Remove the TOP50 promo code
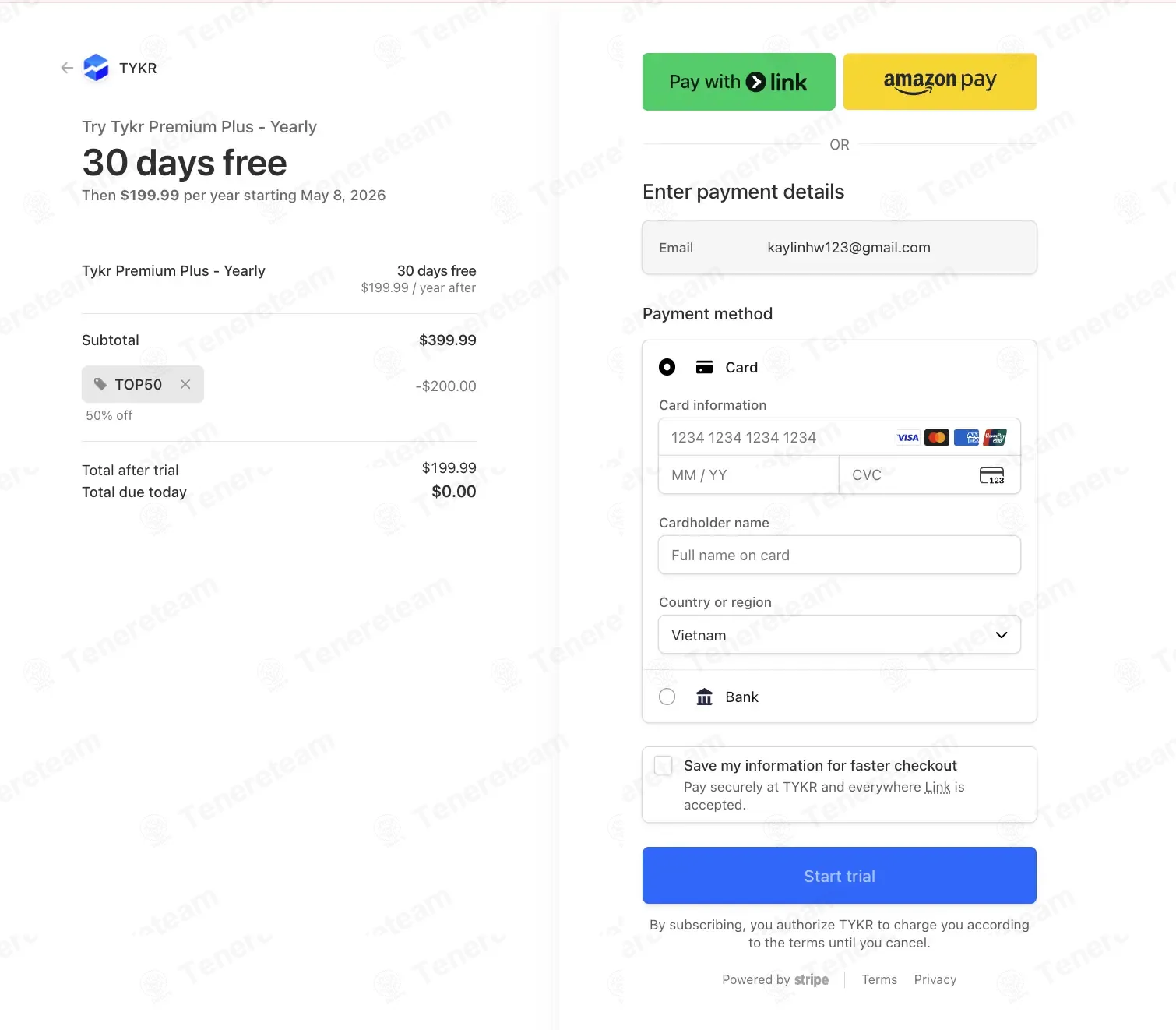This screenshot has width=1176, height=1030. point(185,384)
